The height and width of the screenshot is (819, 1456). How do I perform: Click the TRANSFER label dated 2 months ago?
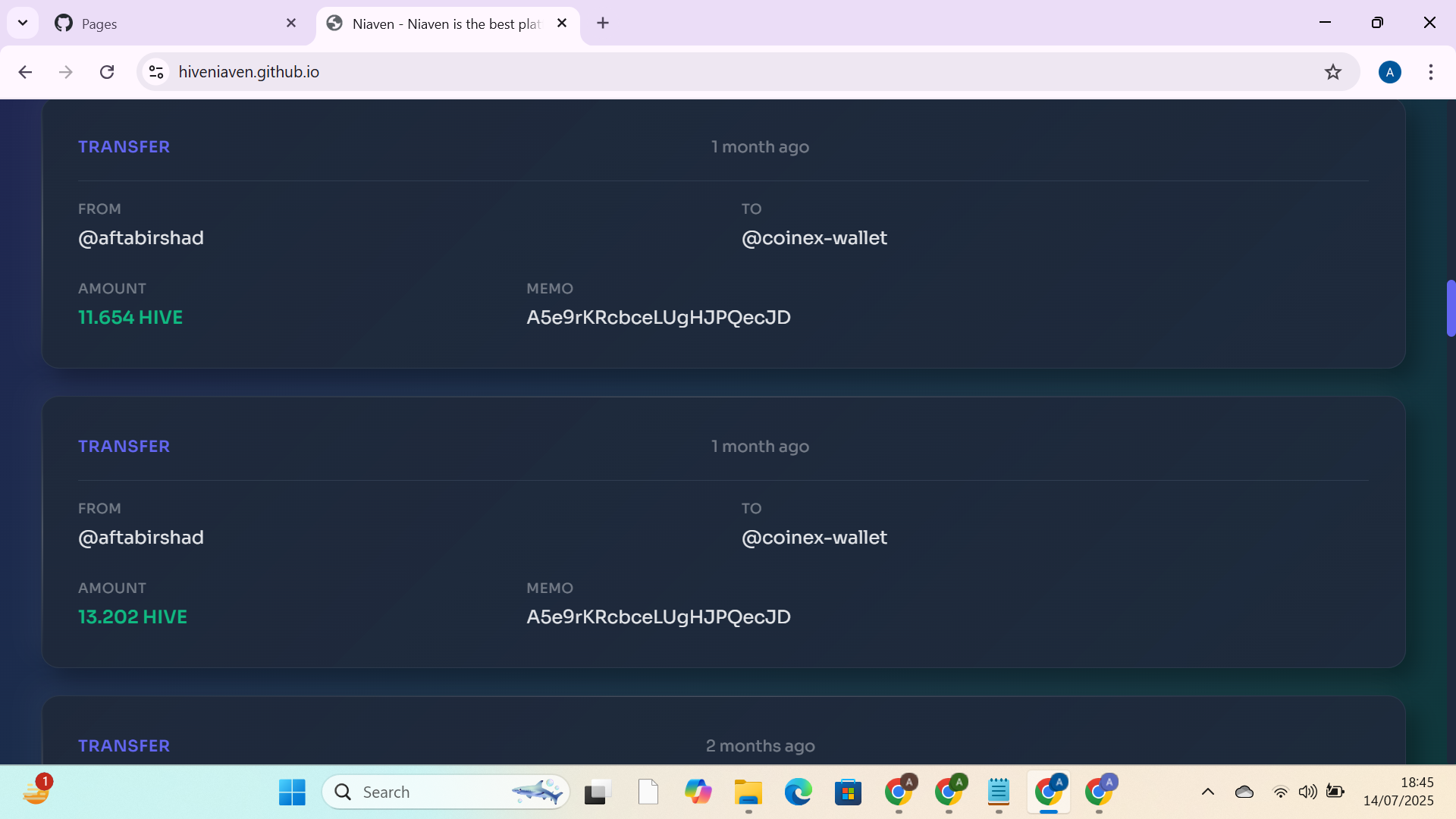(124, 746)
